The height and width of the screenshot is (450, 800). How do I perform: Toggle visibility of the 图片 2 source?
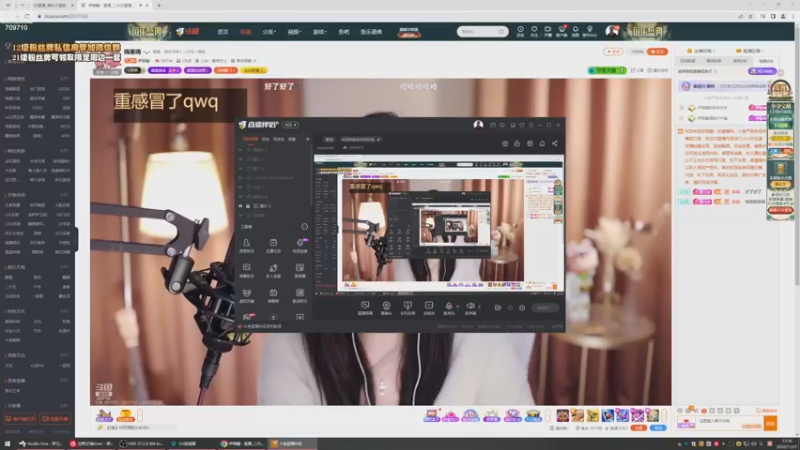click(240, 206)
